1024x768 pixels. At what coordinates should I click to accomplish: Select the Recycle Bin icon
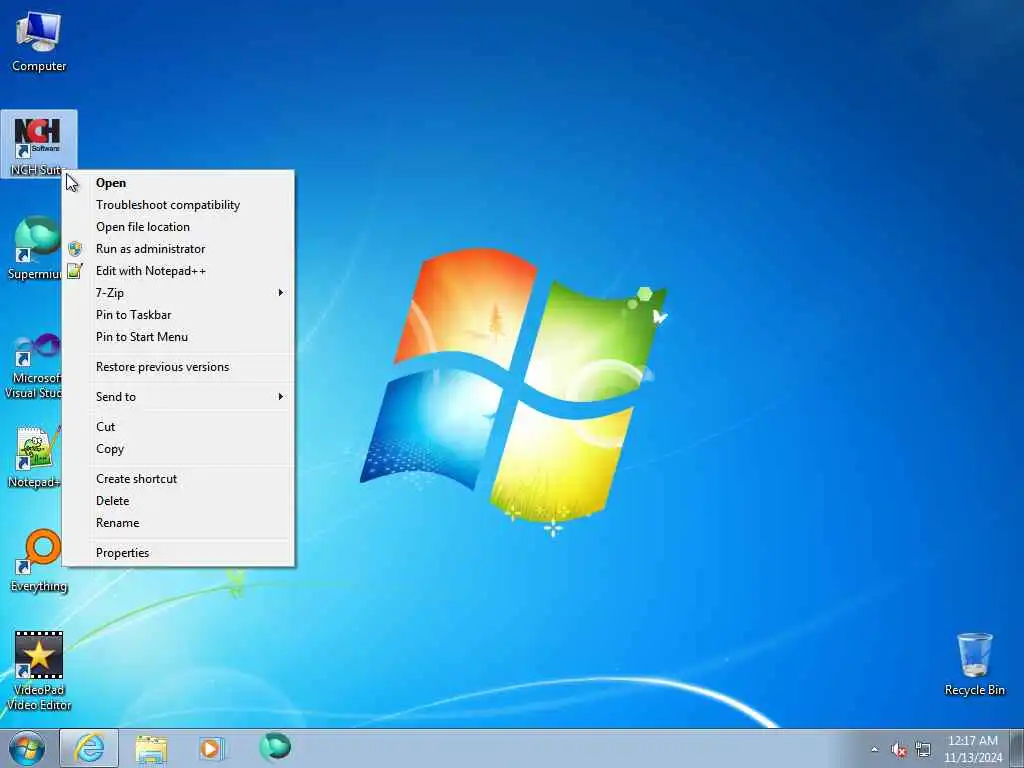tap(974, 664)
